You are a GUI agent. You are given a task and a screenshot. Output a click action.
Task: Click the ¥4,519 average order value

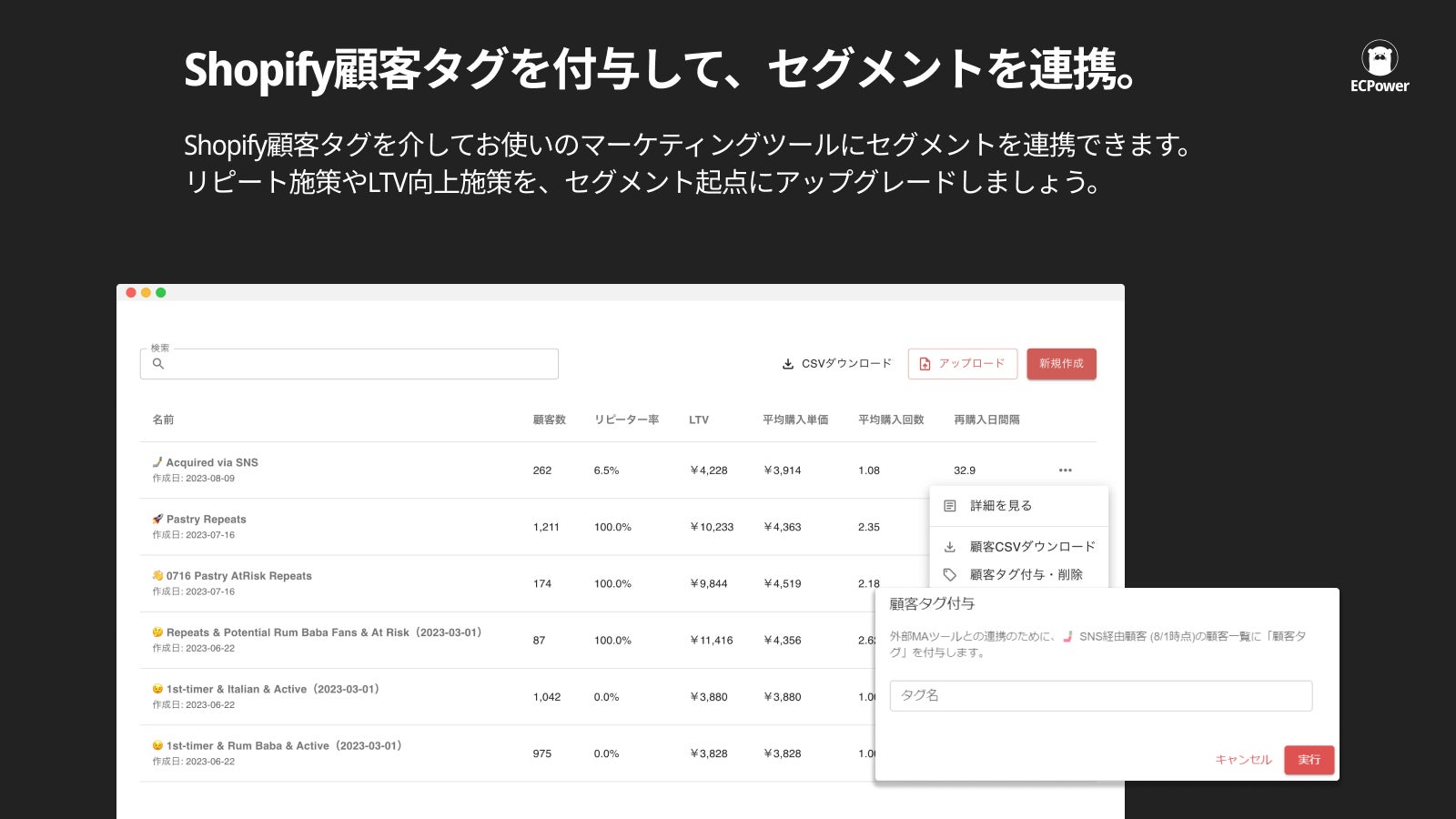(783, 584)
